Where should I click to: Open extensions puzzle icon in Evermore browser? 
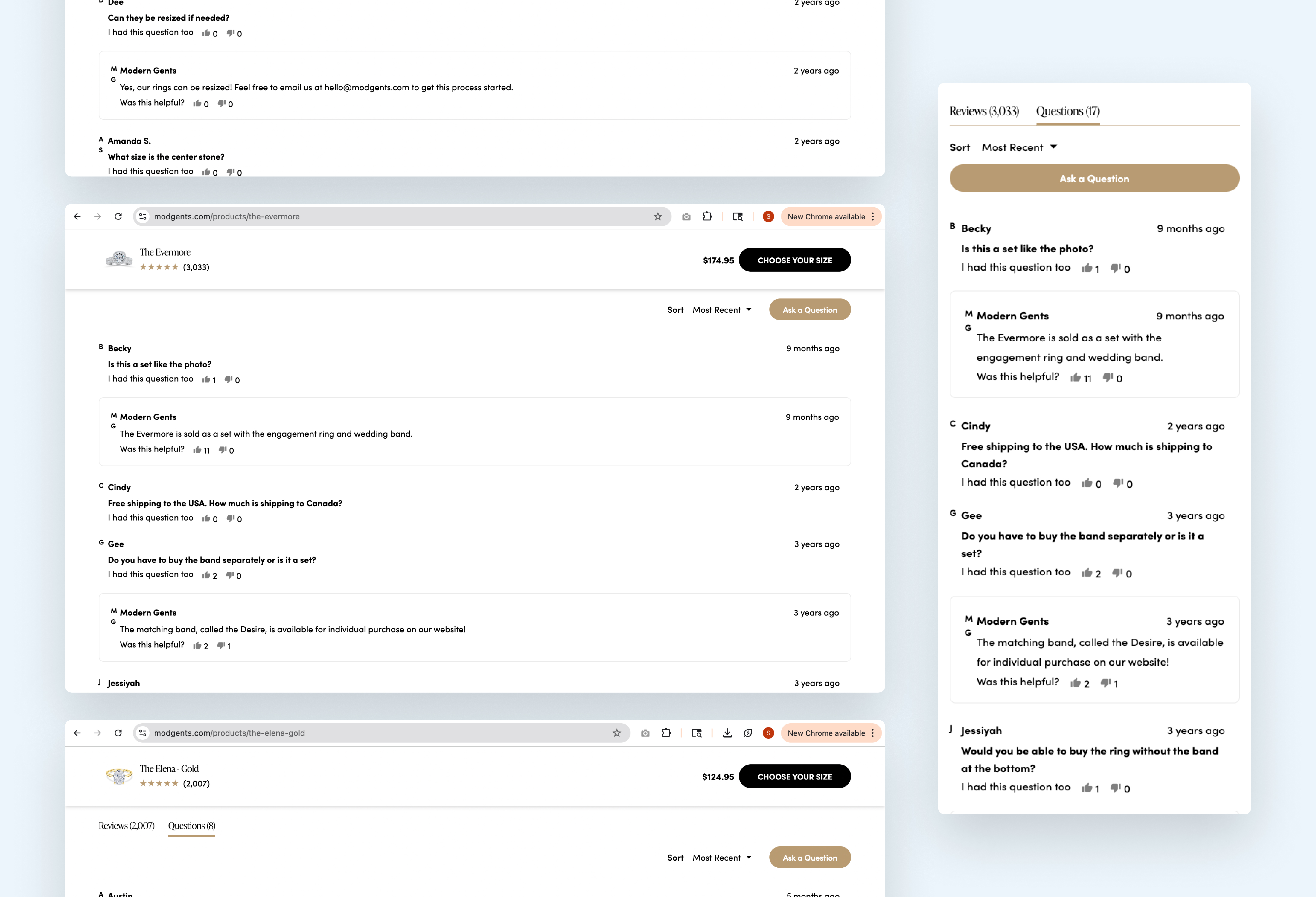coord(707,217)
